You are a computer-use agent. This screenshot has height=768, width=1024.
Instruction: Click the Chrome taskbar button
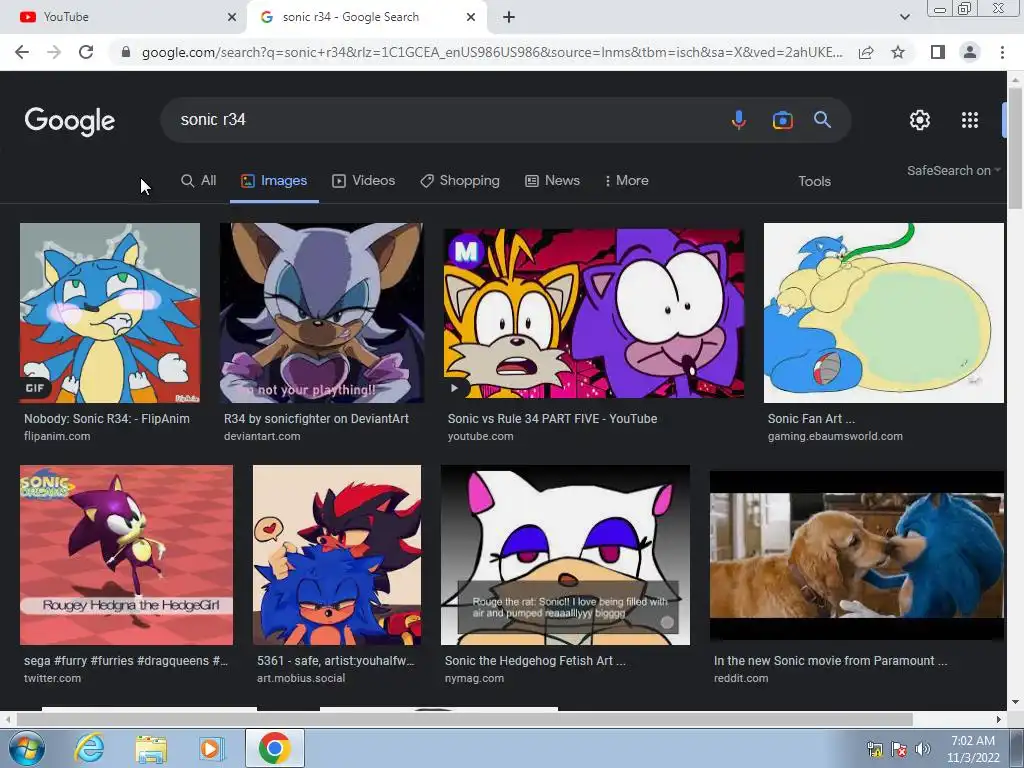tap(274, 748)
